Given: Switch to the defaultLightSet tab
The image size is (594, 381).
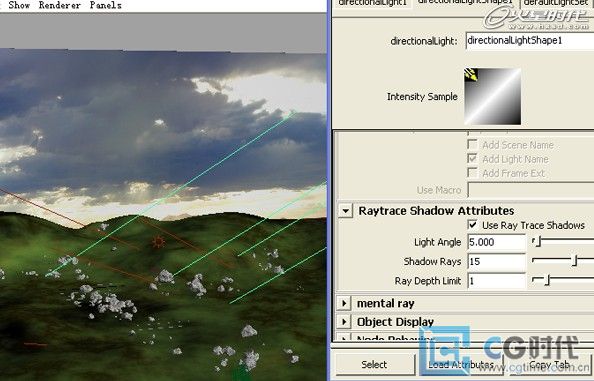Looking at the screenshot, I should click(556, 3).
